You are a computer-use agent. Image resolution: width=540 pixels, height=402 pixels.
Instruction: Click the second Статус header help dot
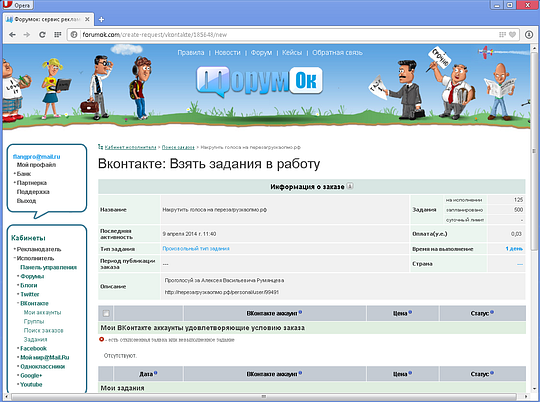coord(492,373)
